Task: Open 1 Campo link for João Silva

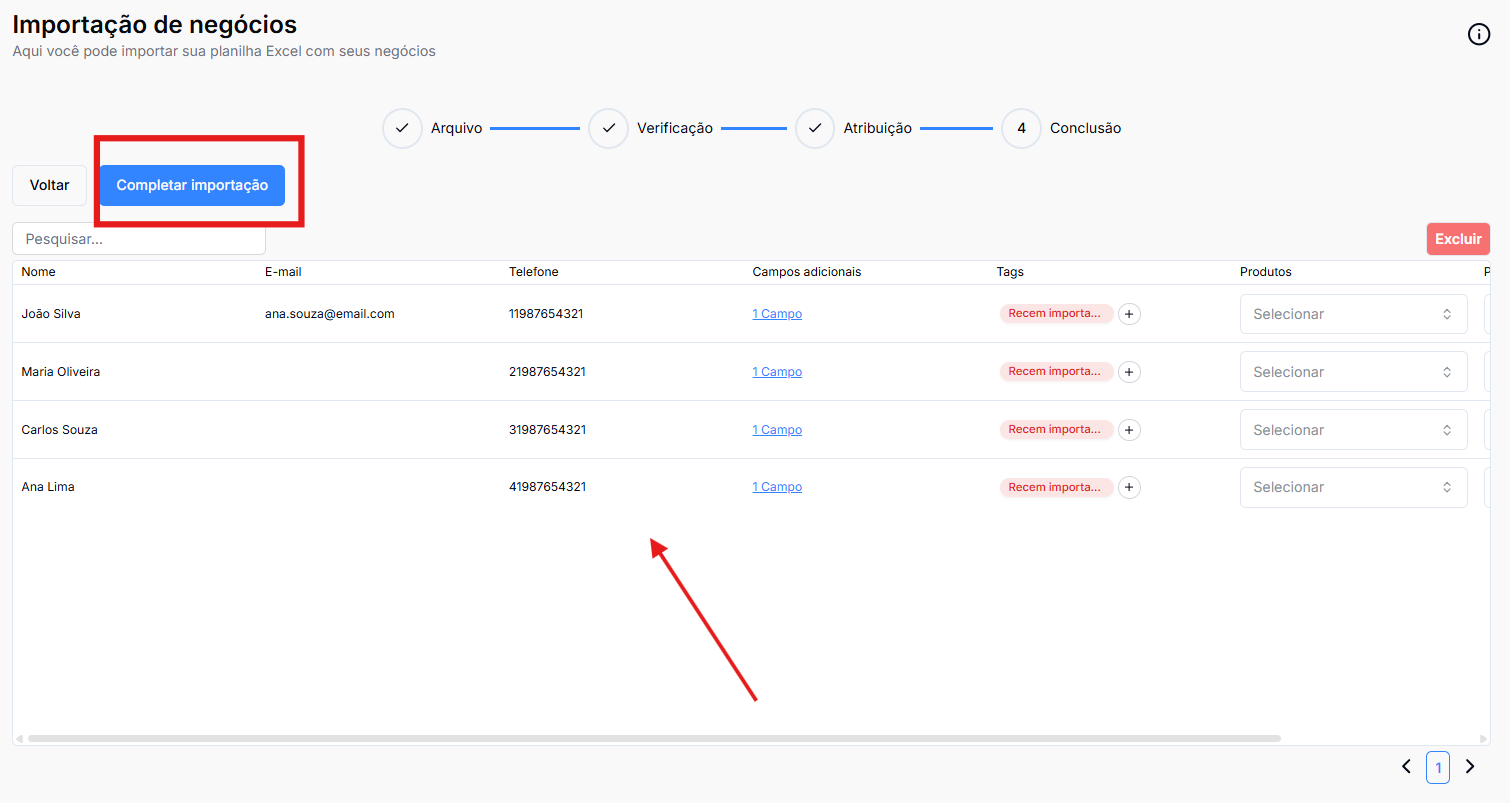Action: [777, 314]
